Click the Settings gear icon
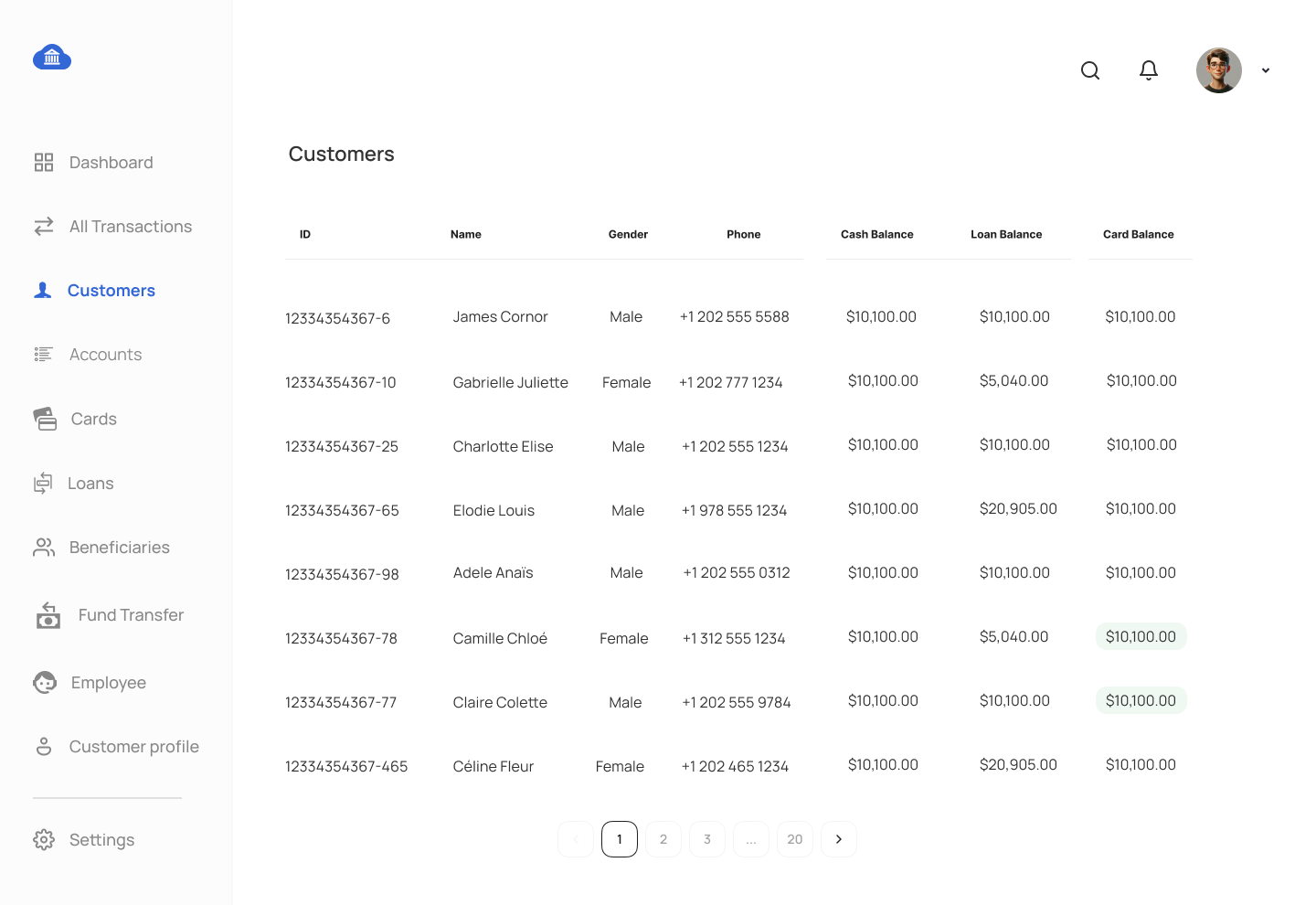 click(44, 839)
